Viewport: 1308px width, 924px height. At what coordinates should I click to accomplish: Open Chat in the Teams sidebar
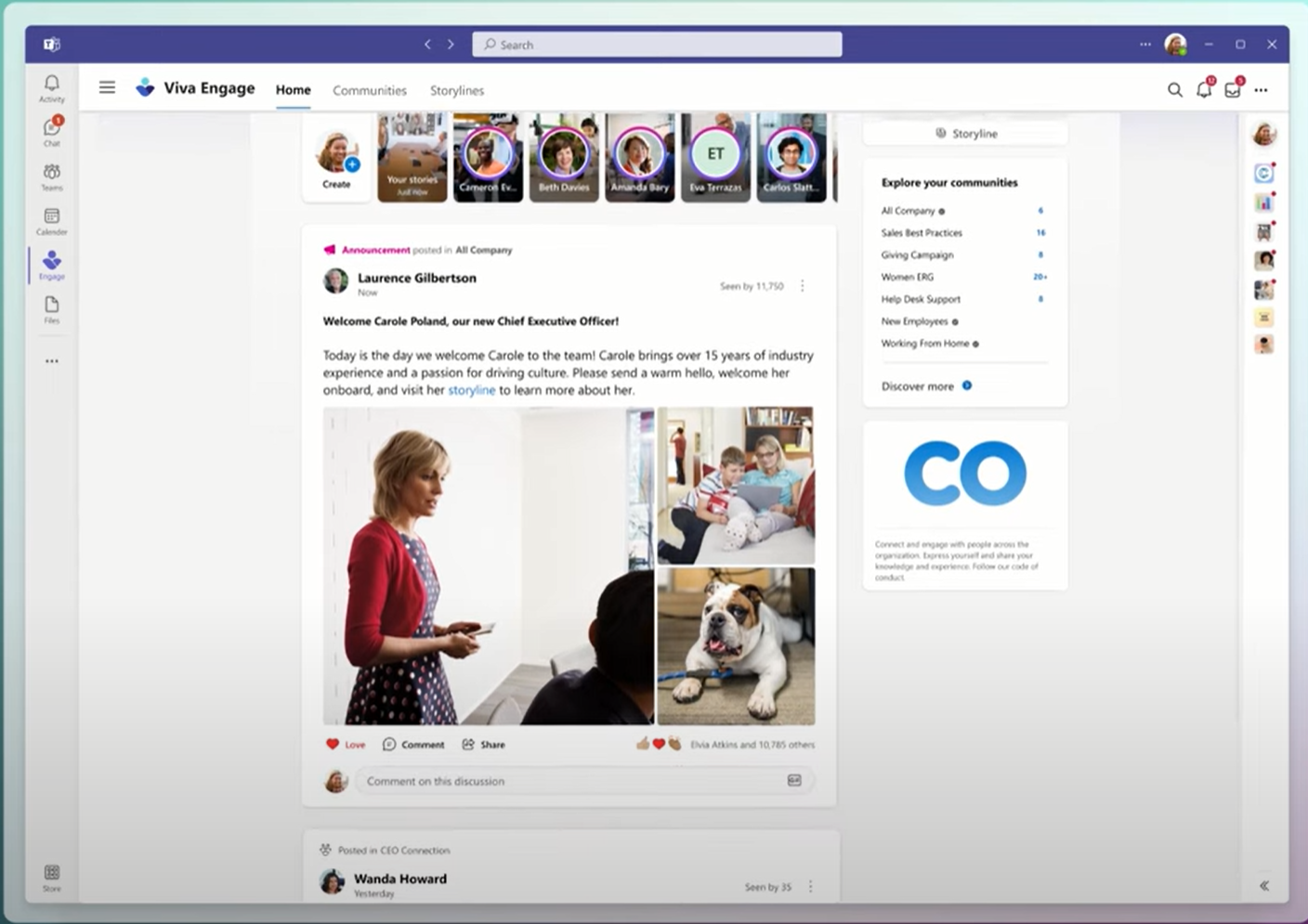pos(52,131)
